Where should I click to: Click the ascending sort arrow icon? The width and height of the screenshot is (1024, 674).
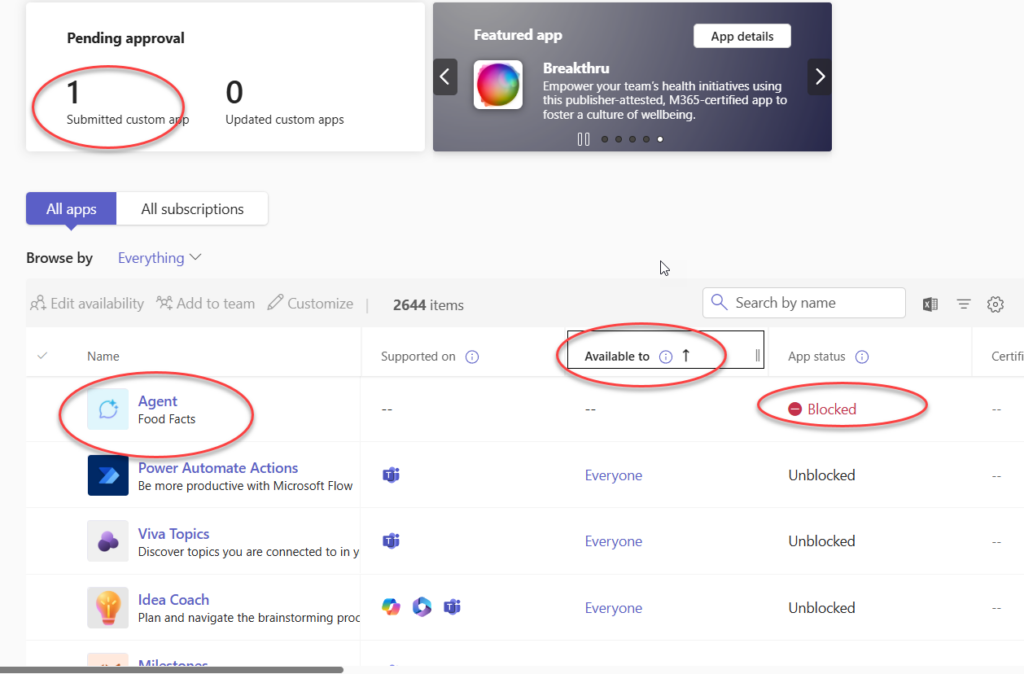686,356
